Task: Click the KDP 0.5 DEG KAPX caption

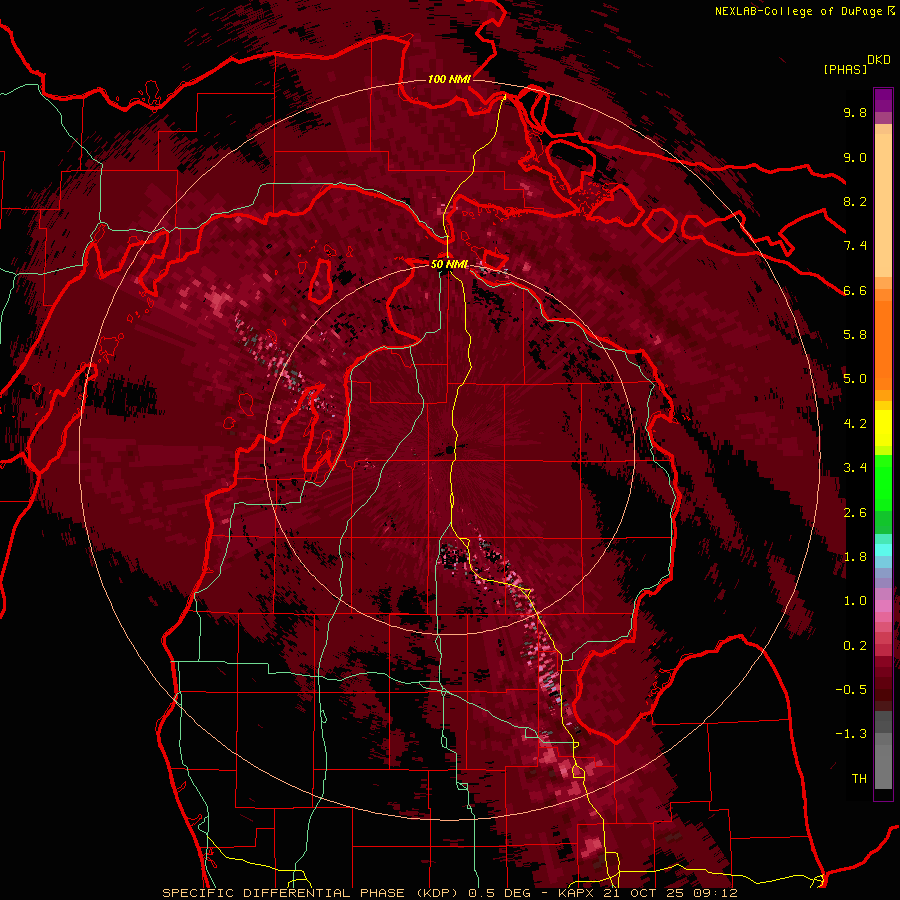Action: coord(450,893)
